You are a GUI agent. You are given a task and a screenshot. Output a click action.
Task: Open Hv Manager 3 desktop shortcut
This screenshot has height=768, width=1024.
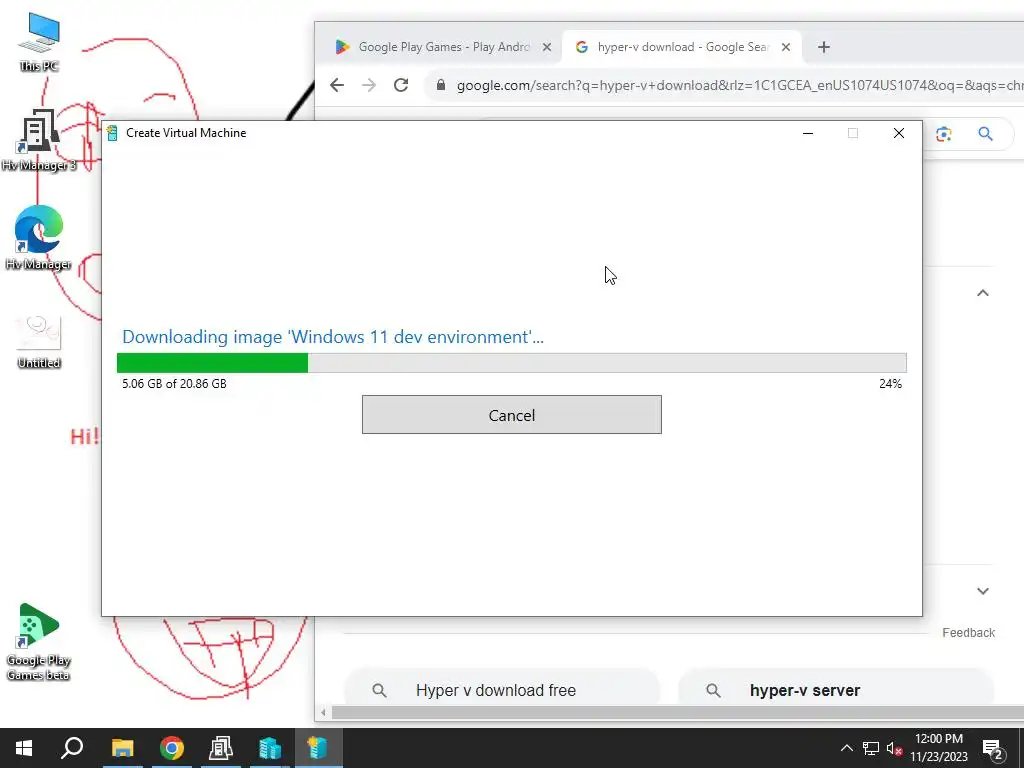pos(39,140)
